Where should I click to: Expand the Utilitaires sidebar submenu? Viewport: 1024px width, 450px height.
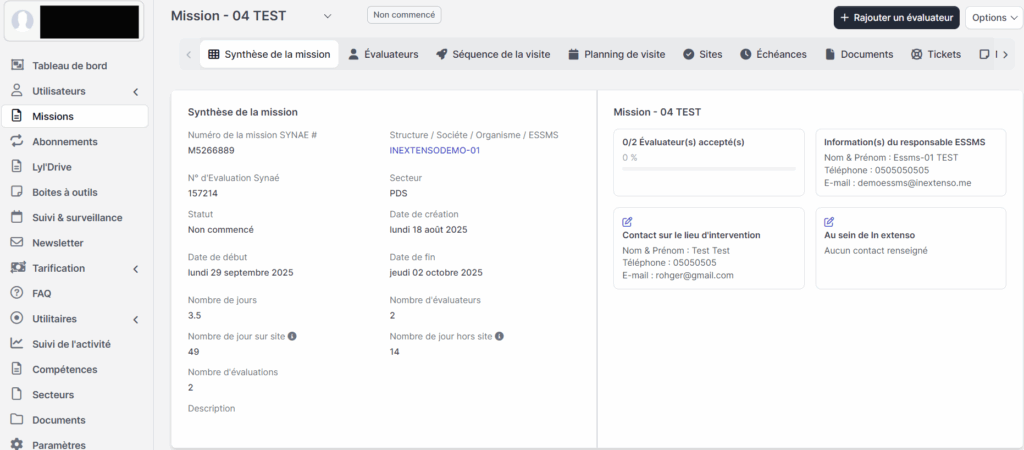point(135,319)
